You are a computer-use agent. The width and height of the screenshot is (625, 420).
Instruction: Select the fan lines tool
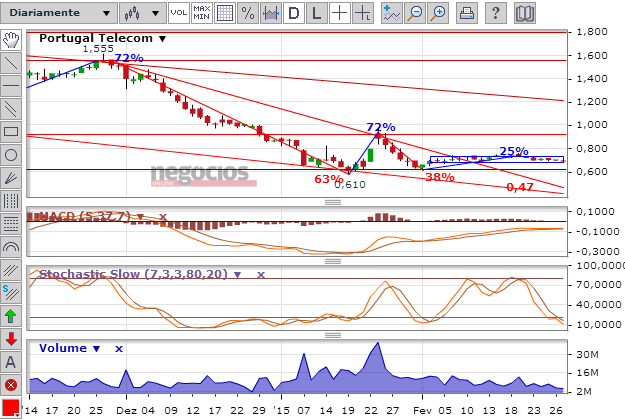[x=11, y=178]
